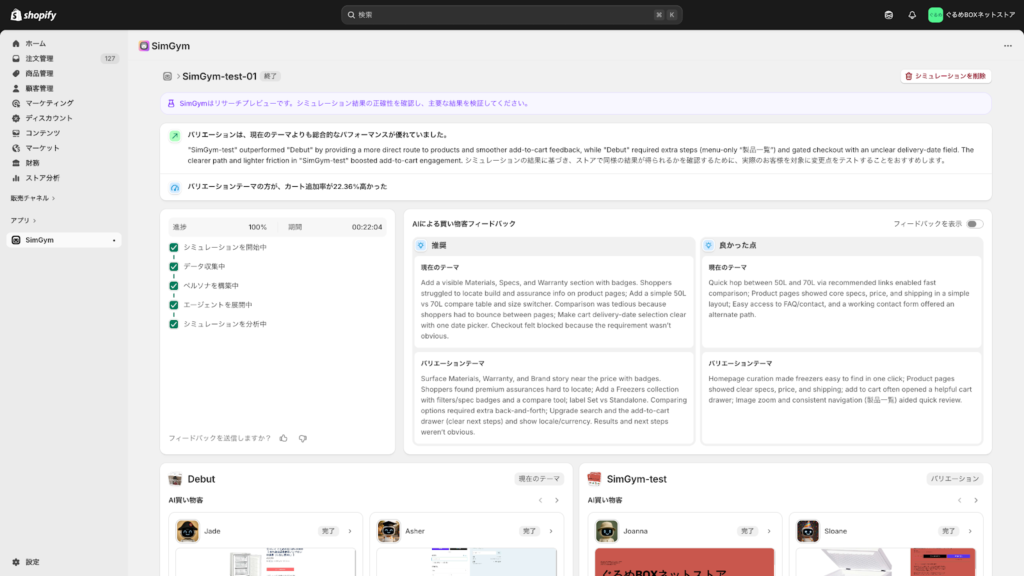The image size is (1024, 576).
Task: Open the ぐるめBOXネットストア account menu
Action: tap(970, 15)
